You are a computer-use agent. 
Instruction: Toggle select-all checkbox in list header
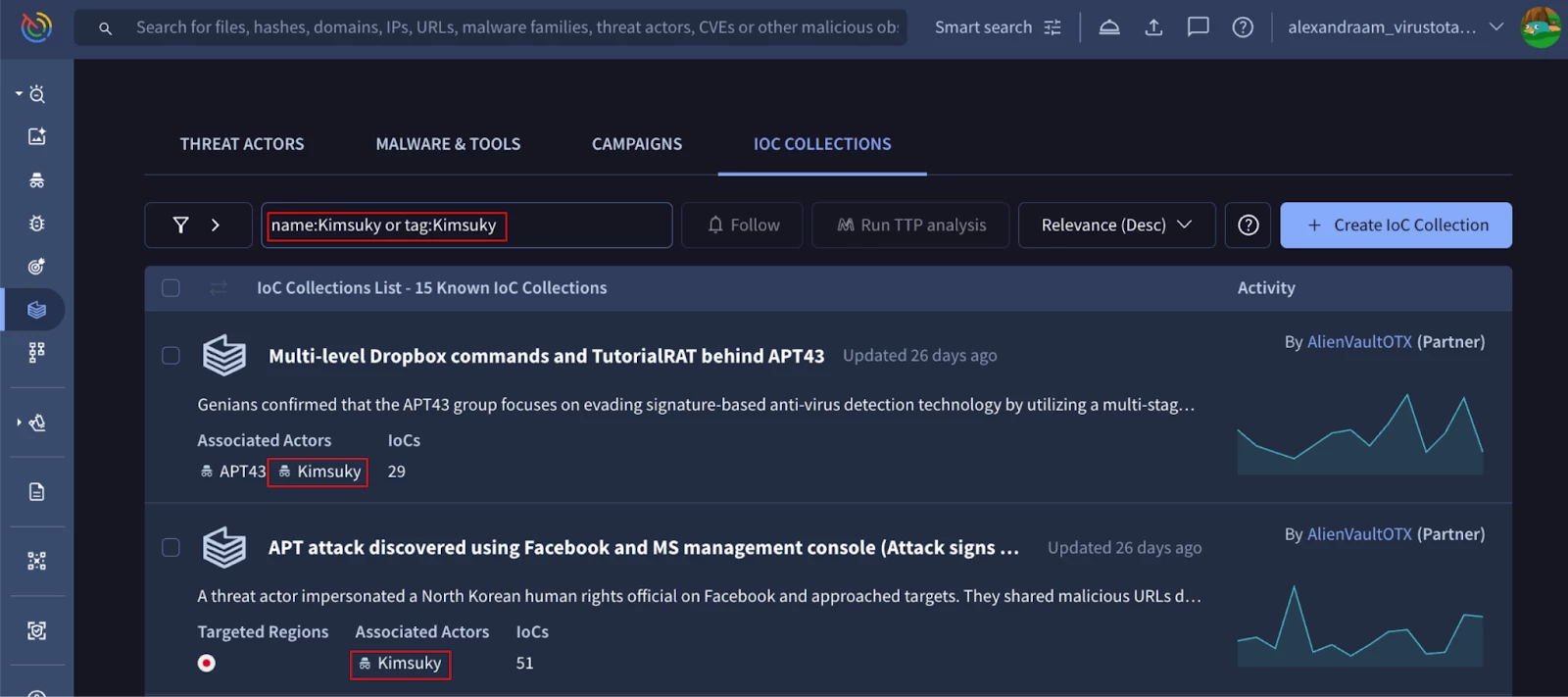tap(171, 288)
